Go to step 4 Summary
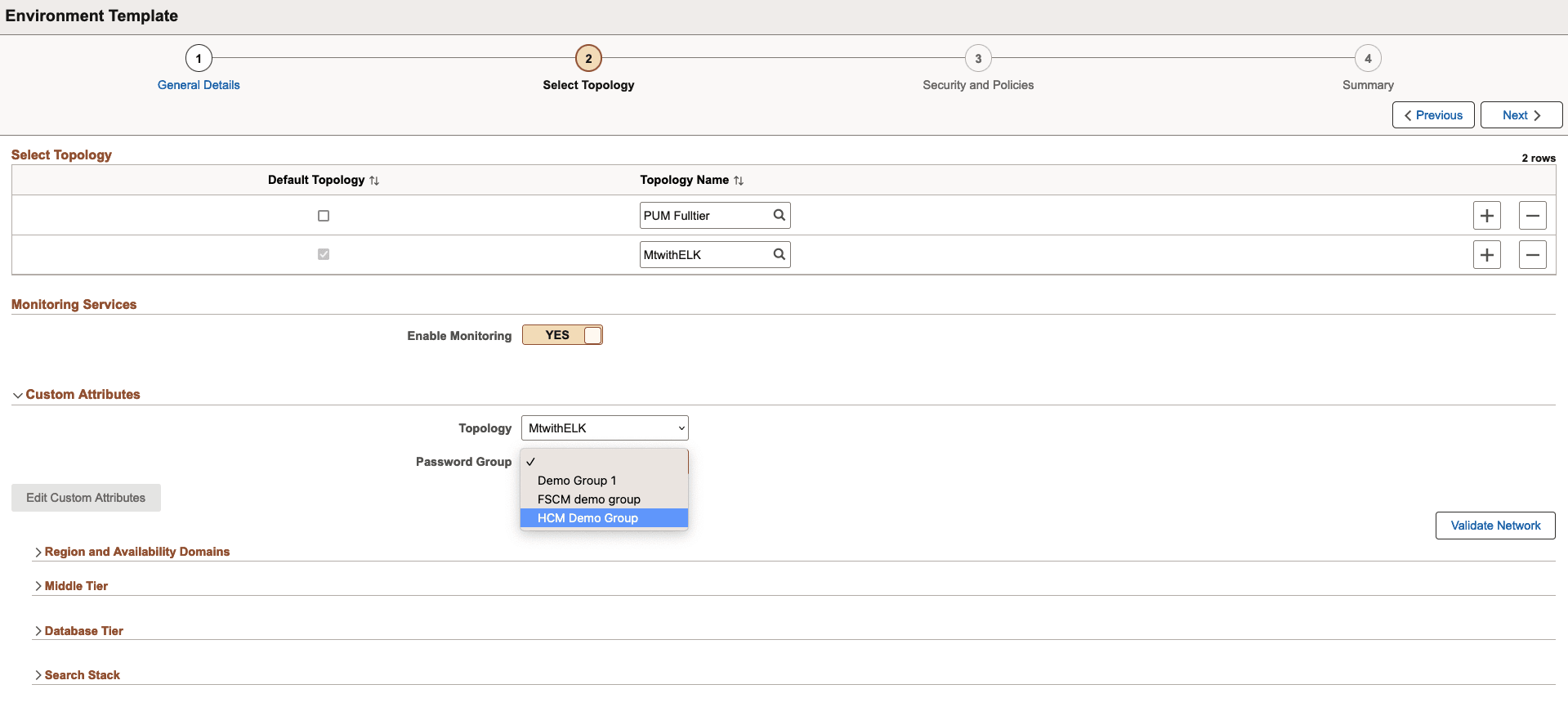Screen dimensions: 1568x707 pyautogui.click(x=1368, y=58)
